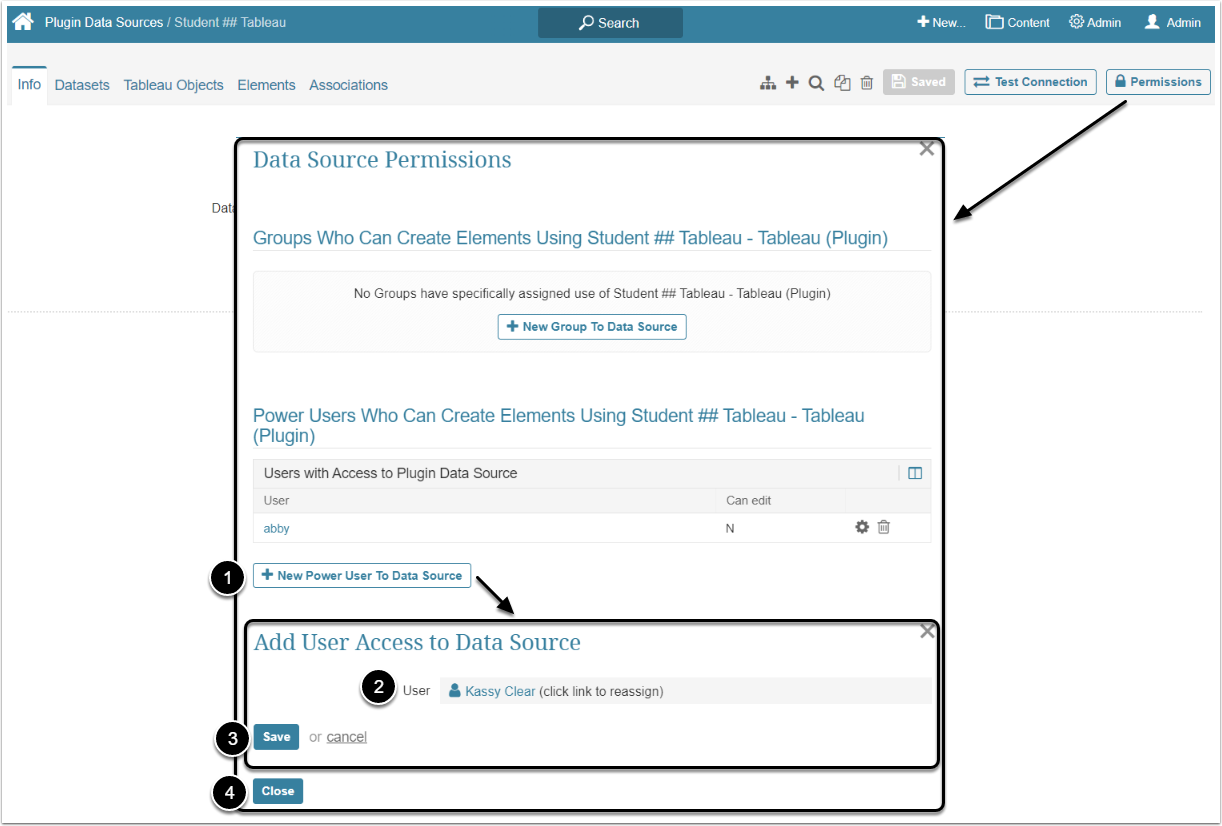Click the Can edit column header
Viewport: 1222px width, 826px height.
[x=748, y=500]
